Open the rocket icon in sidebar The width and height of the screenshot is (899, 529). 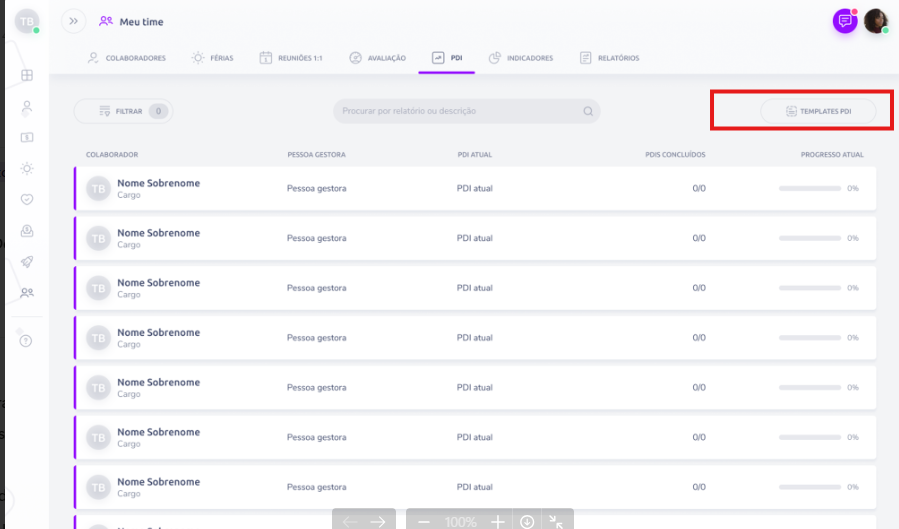(x=27, y=262)
